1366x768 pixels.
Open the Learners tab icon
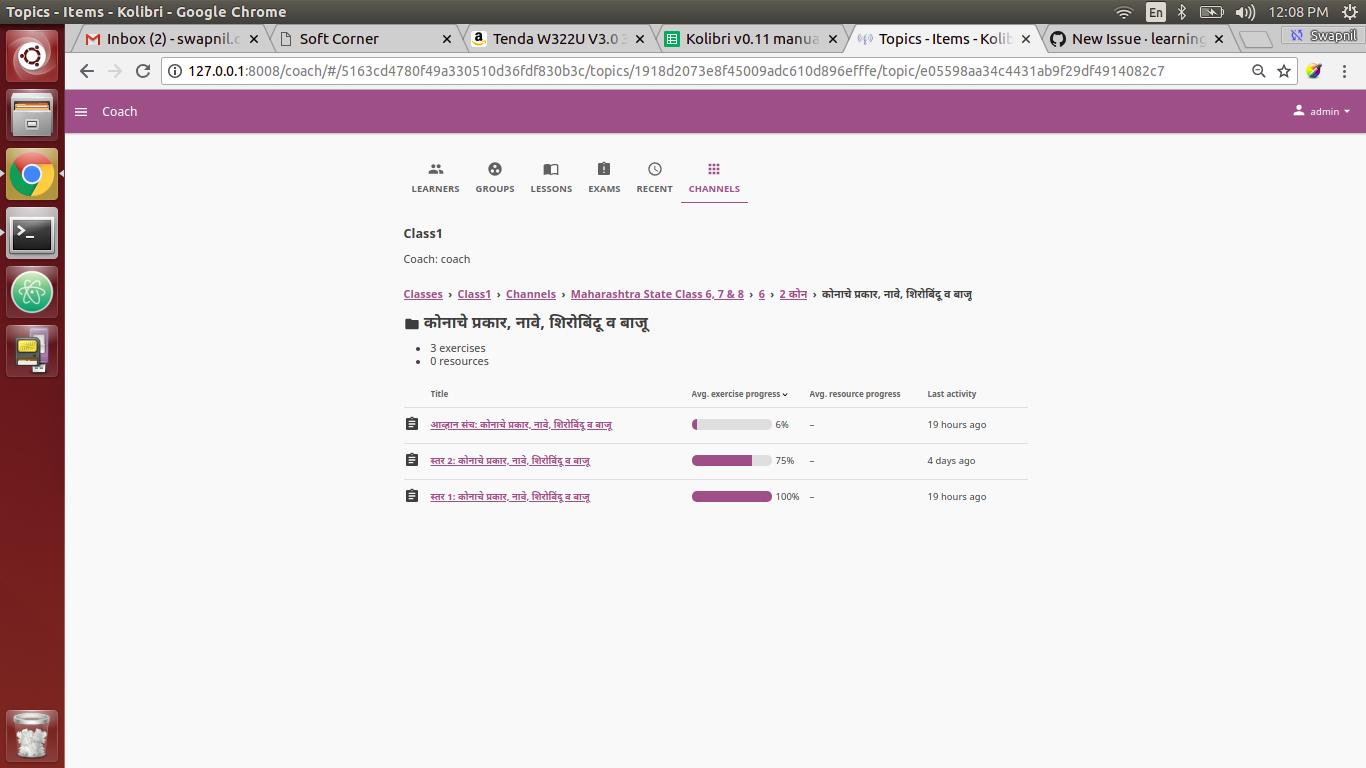(x=435, y=170)
